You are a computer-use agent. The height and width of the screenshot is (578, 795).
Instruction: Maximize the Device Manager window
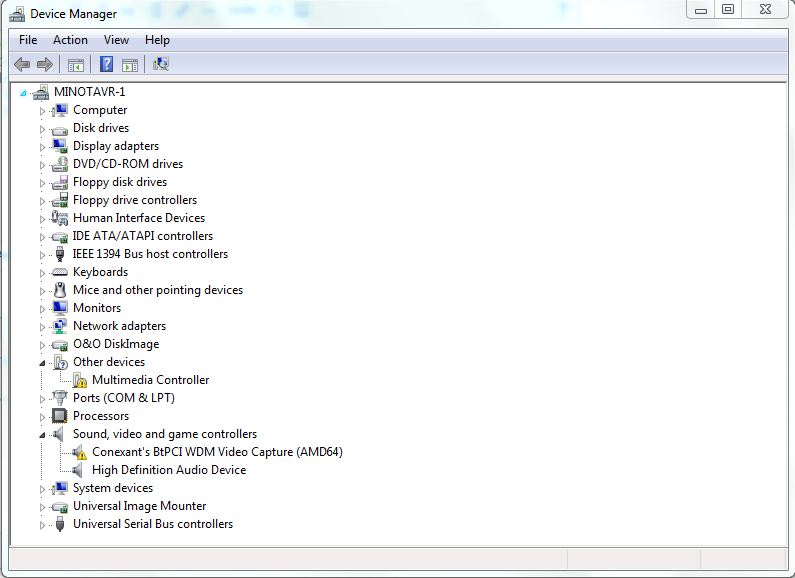[728, 10]
